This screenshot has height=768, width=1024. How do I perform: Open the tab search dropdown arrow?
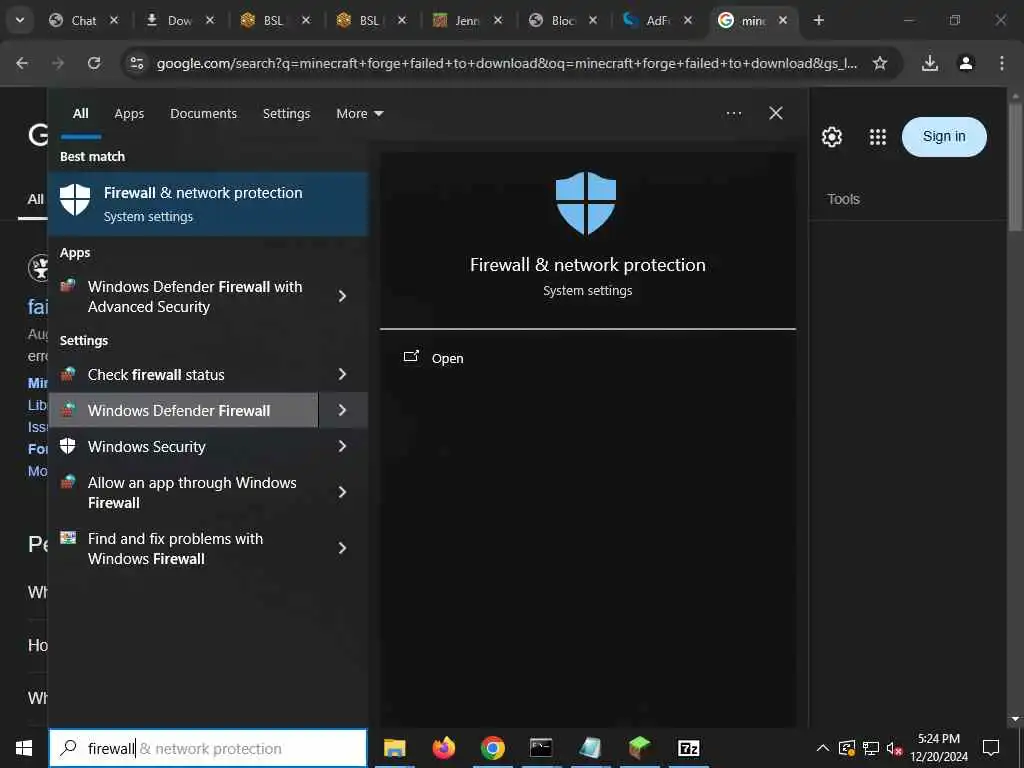(20, 20)
